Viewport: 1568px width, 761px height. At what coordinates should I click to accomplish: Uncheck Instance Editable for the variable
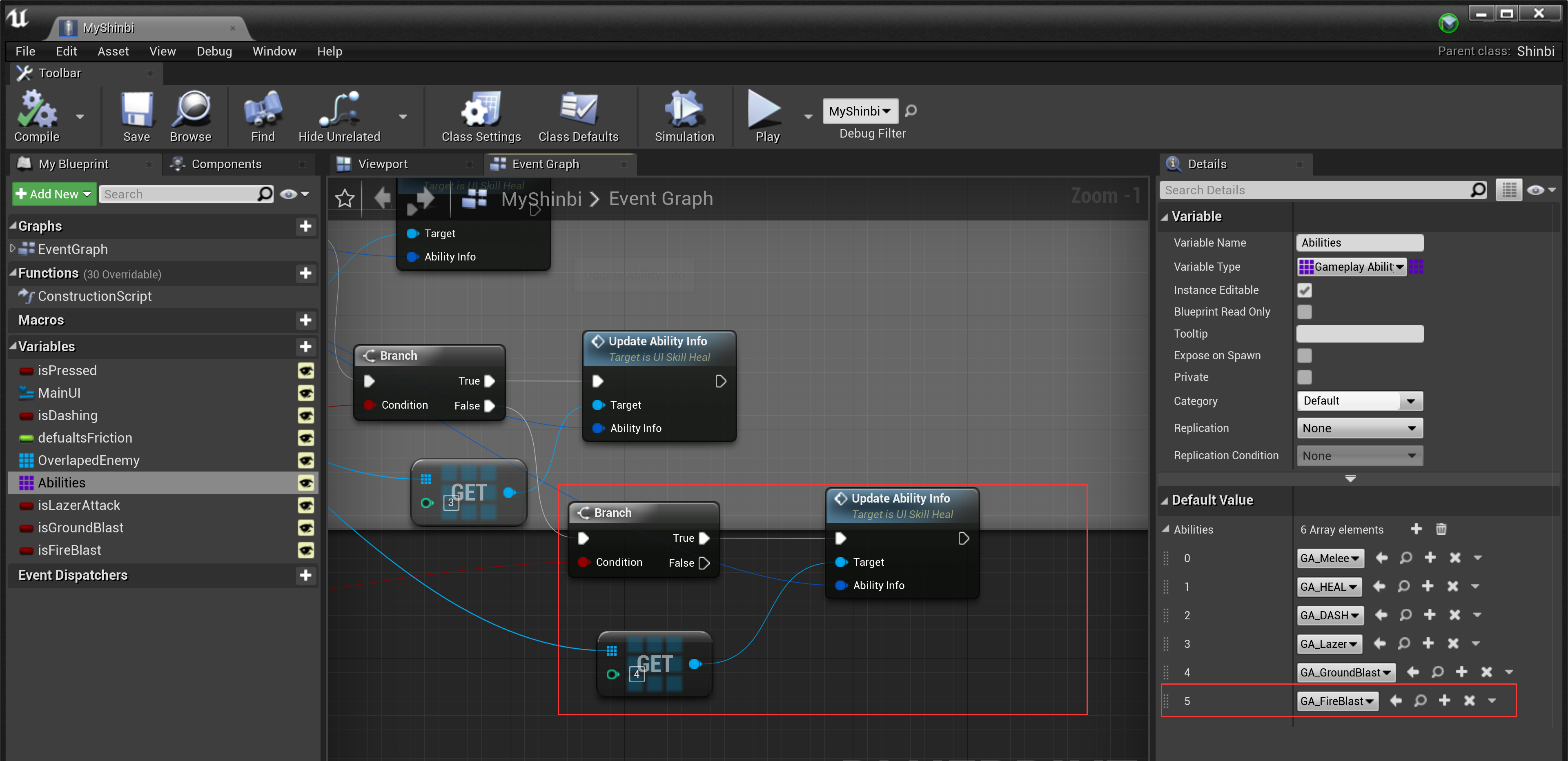[1305, 290]
